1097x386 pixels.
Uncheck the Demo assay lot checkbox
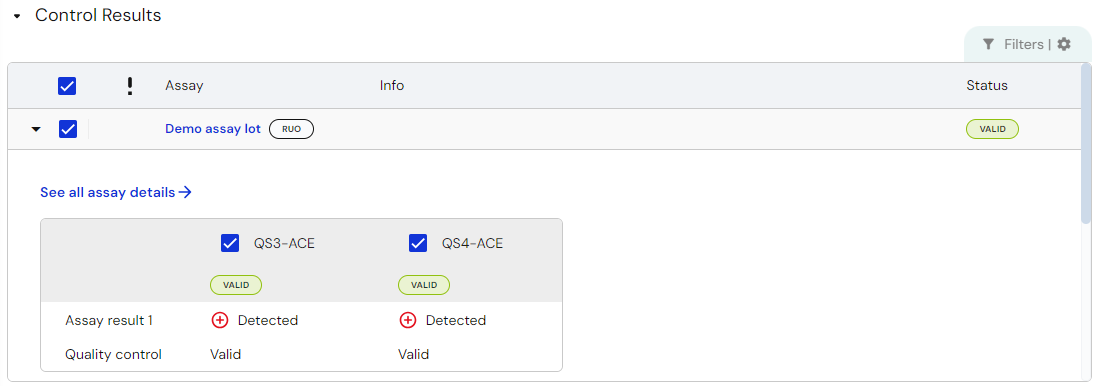click(68, 129)
